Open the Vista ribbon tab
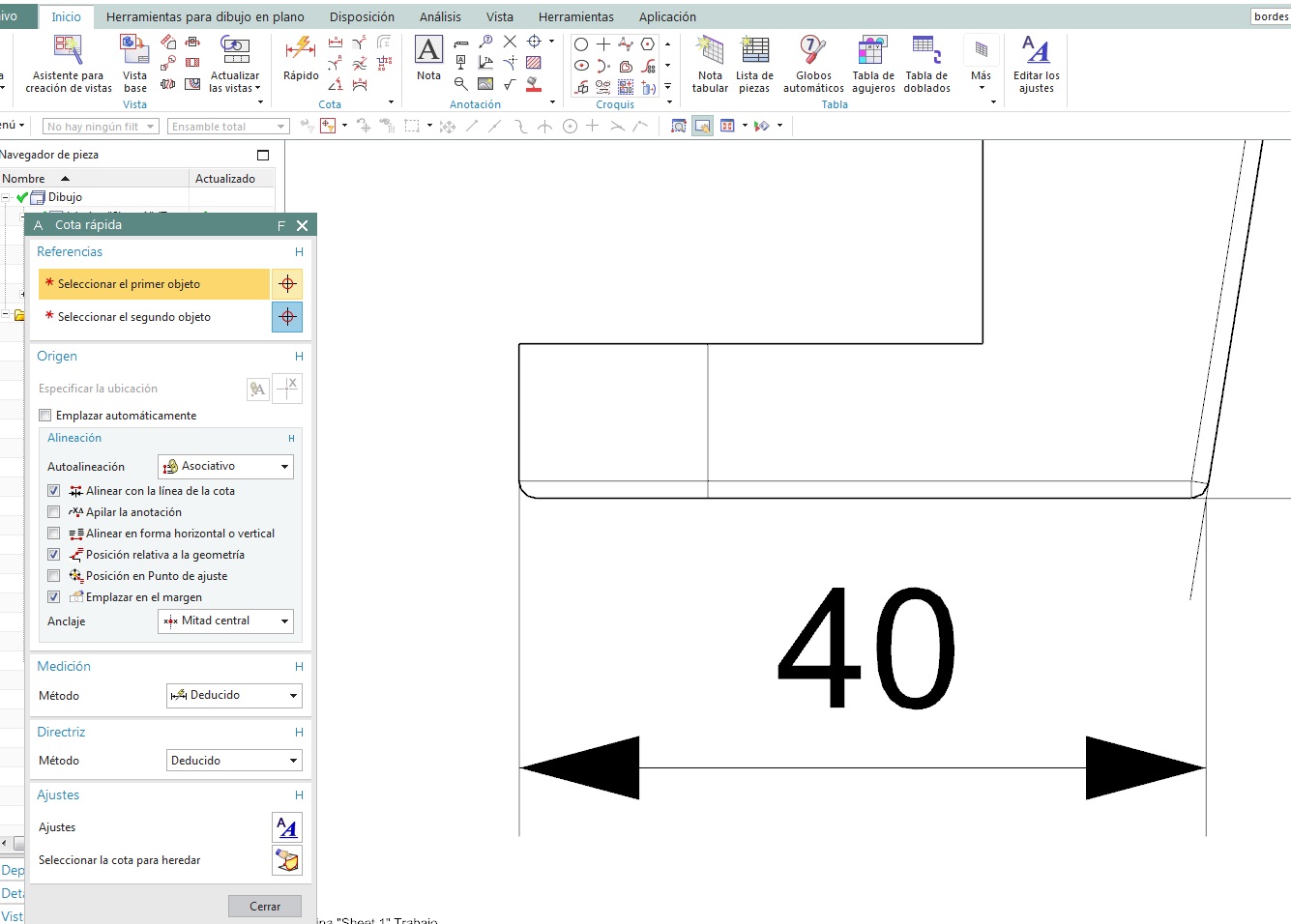 (500, 16)
